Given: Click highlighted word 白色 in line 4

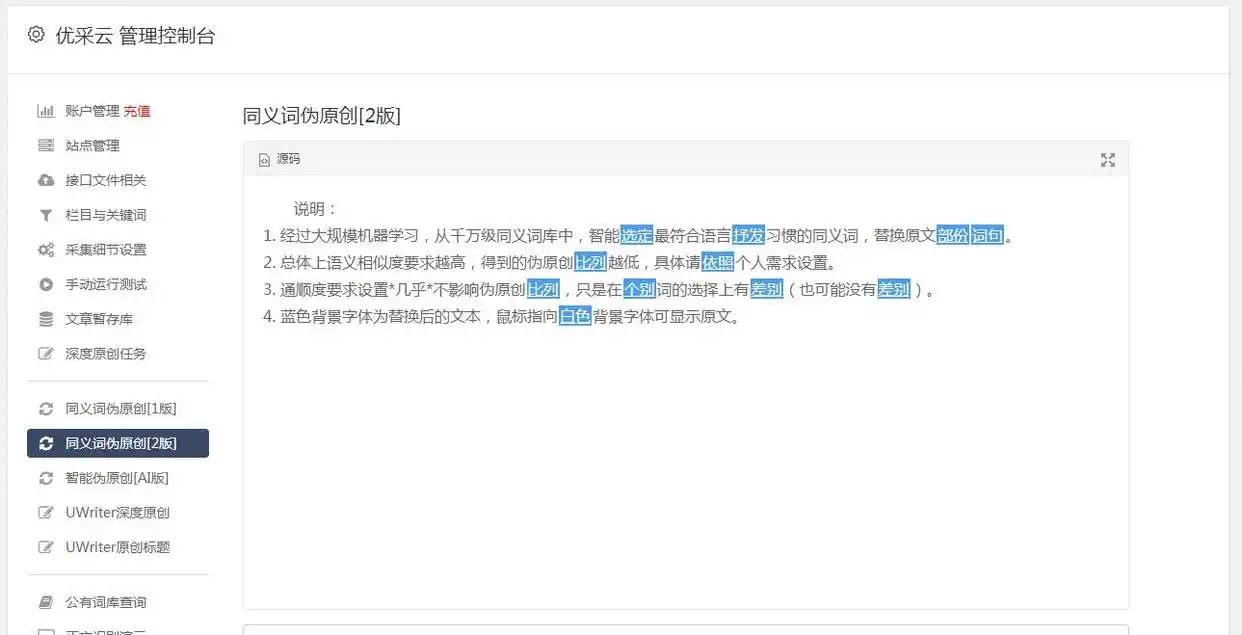Looking at the screenshot, I should coord(575,317).
